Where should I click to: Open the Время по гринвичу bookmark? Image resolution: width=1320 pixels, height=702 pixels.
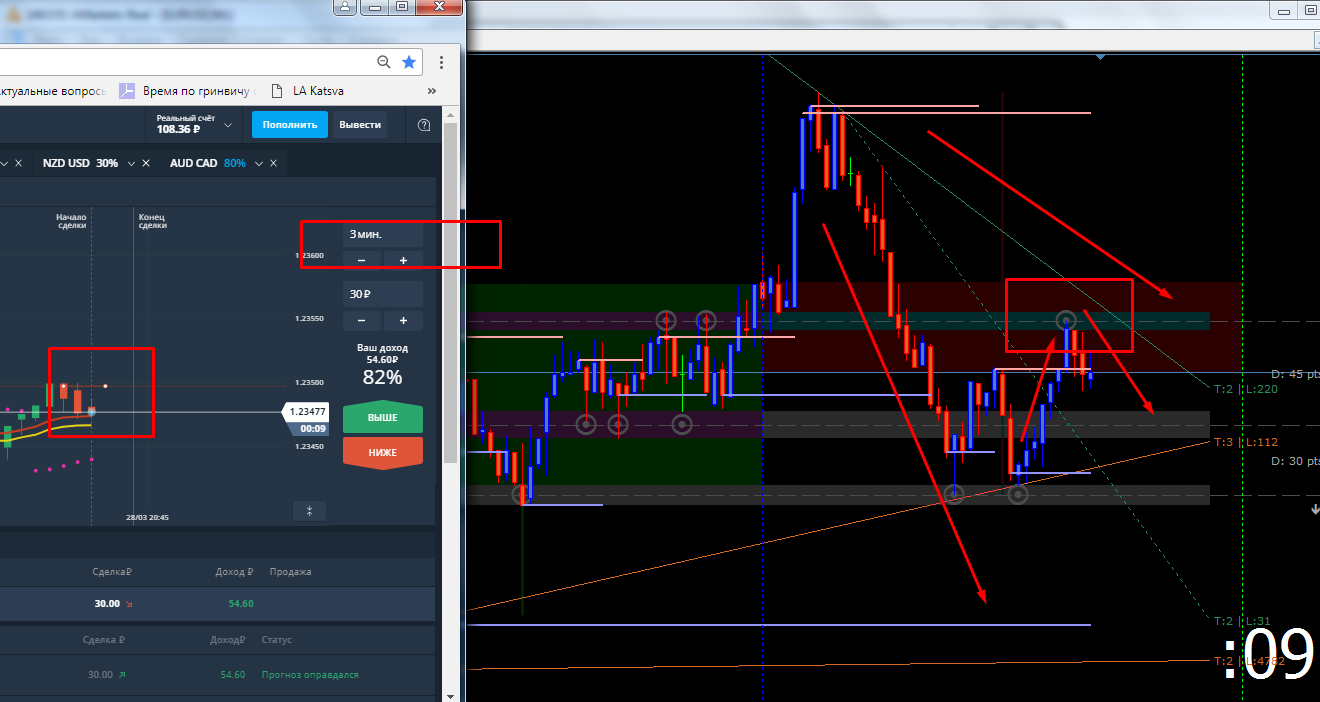pos(189,90)
